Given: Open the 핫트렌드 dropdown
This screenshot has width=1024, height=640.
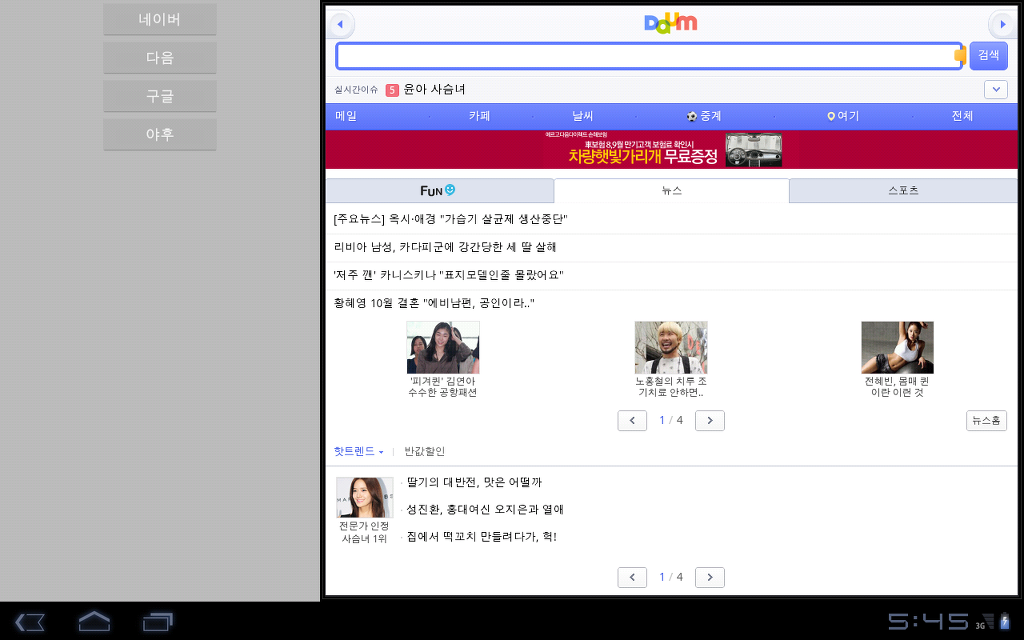Looking at the screenshot, I should [359, 451].
